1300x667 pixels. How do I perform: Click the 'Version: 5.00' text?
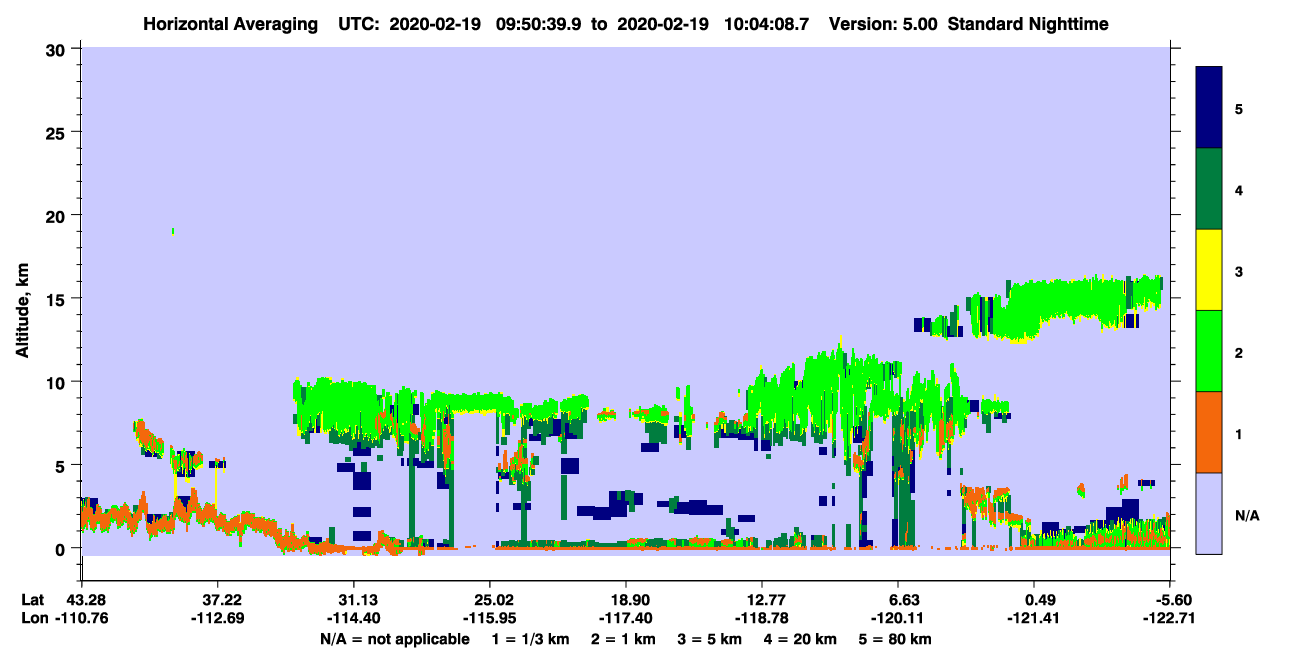[x=883, y=24]
